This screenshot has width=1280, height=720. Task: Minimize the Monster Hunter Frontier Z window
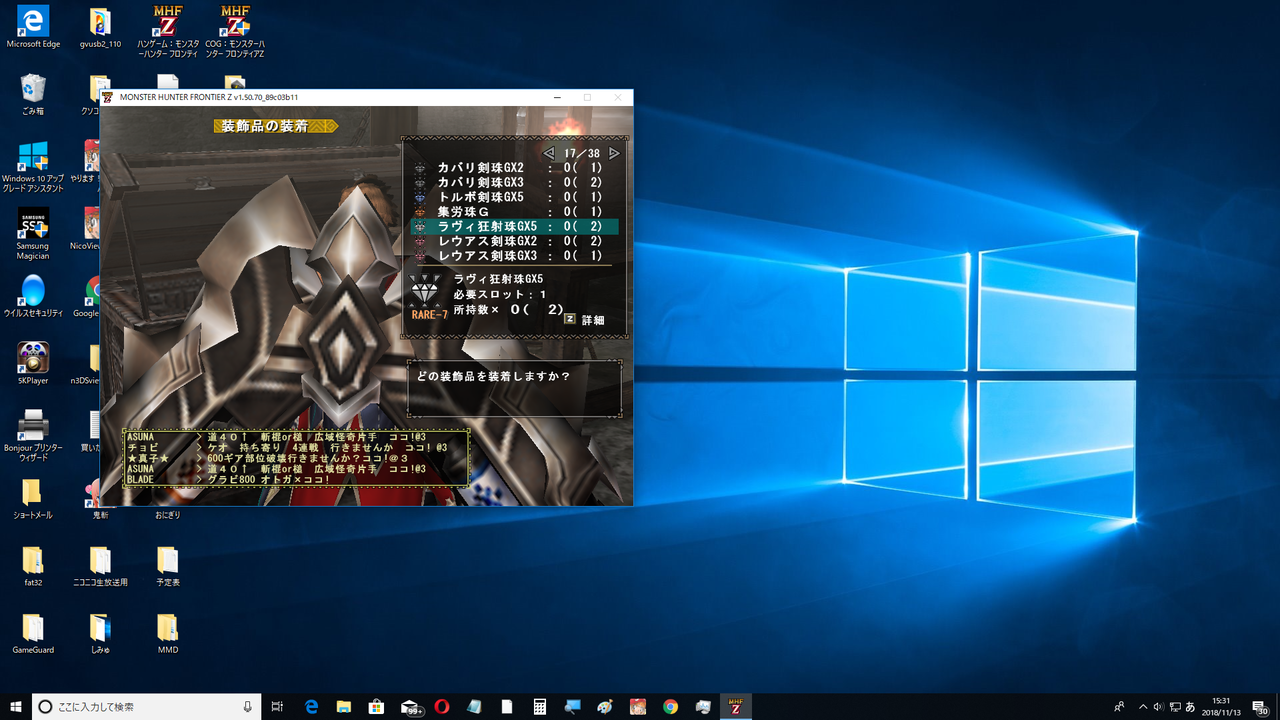(559, 97)
